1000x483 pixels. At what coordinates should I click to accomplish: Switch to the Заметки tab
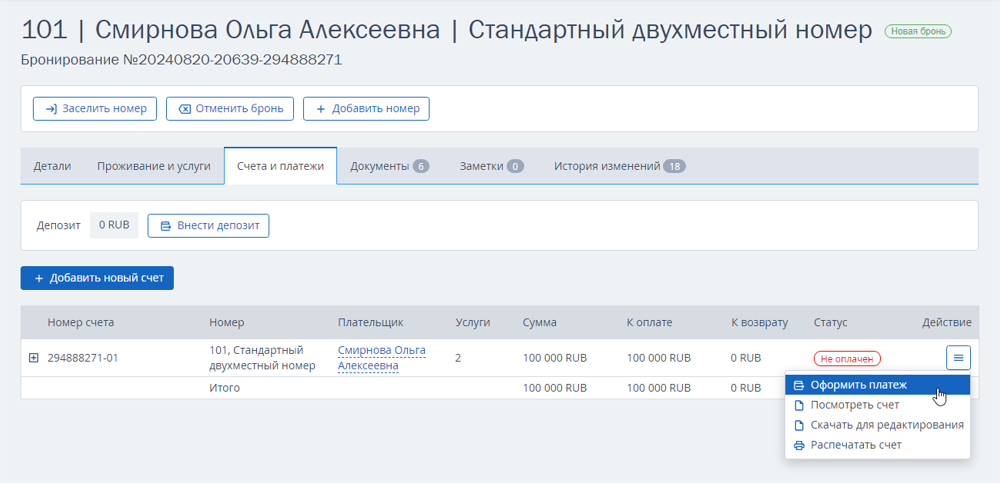point(491,167)
